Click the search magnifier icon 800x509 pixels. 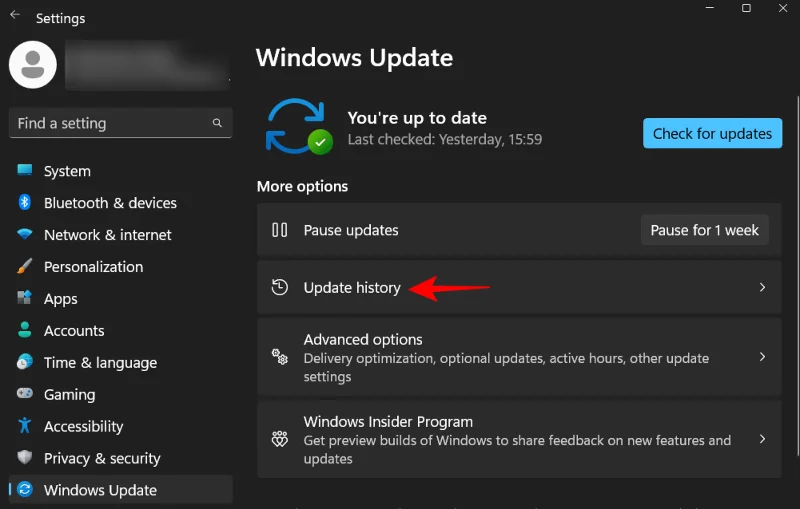pos(217,123)
